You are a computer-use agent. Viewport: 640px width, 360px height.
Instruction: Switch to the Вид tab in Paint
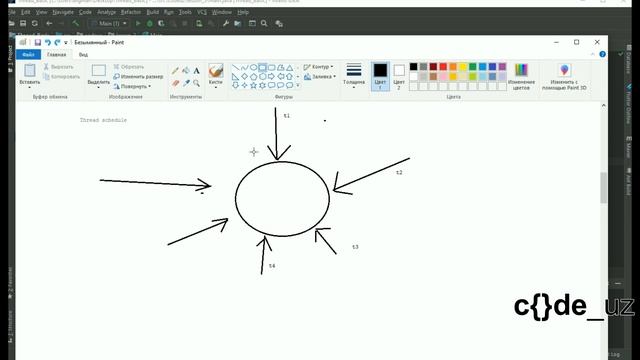83,54
